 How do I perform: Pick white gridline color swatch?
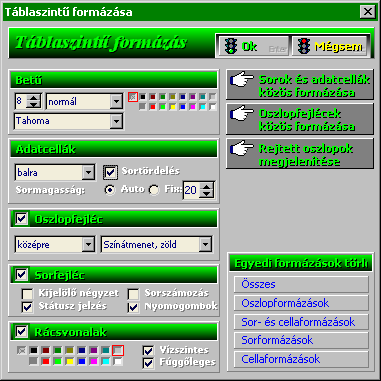(x=118, y=361)
